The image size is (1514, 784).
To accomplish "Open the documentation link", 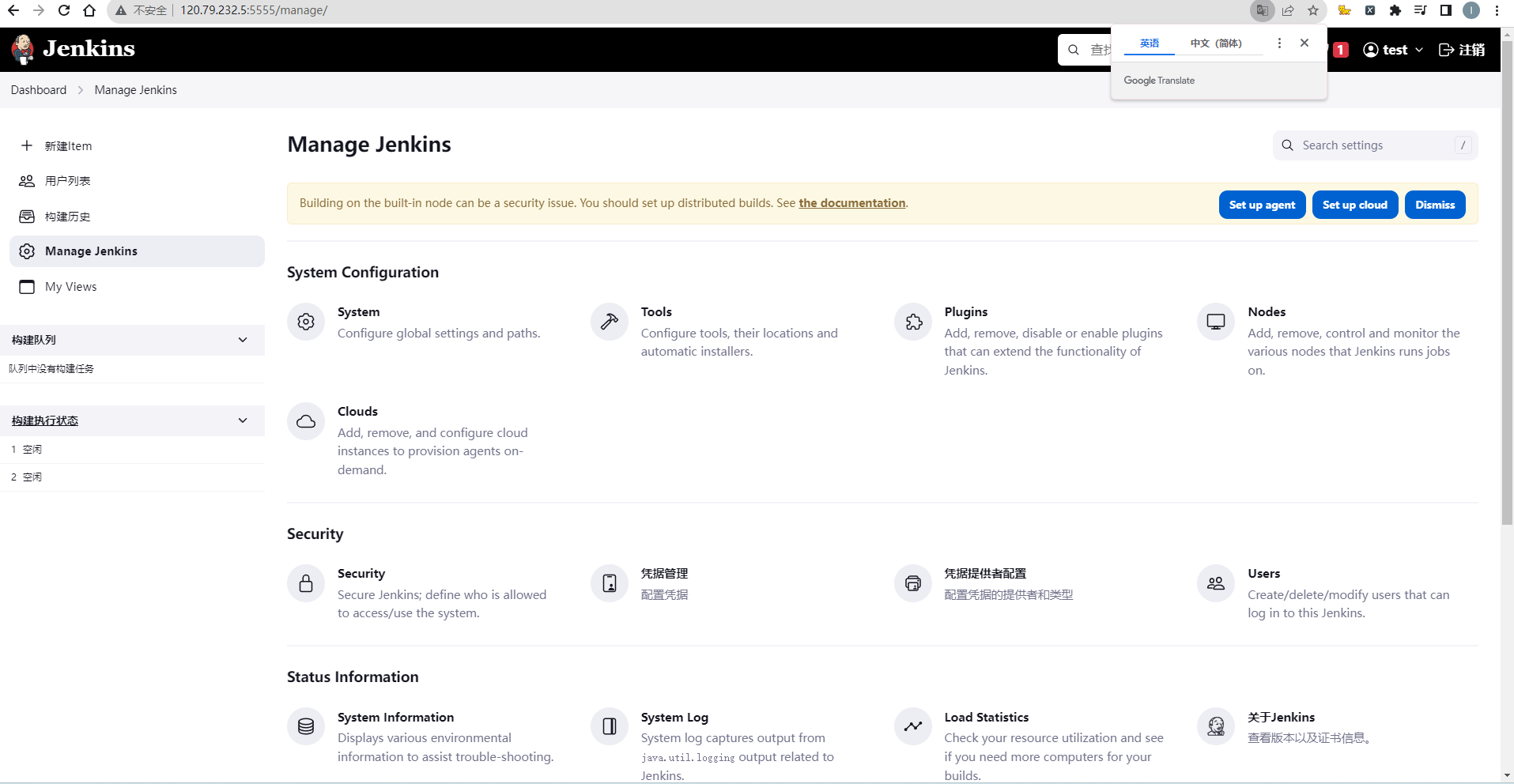I will pyautogui.click(x=851, y=202).
